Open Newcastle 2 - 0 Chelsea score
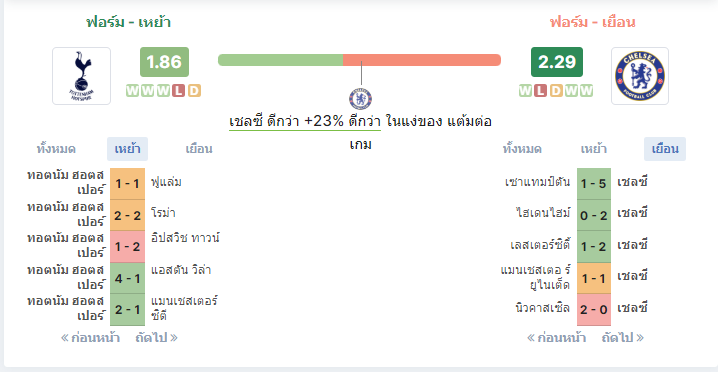The image size is (718, 372). pyautogui.click(x=593, y=310)
